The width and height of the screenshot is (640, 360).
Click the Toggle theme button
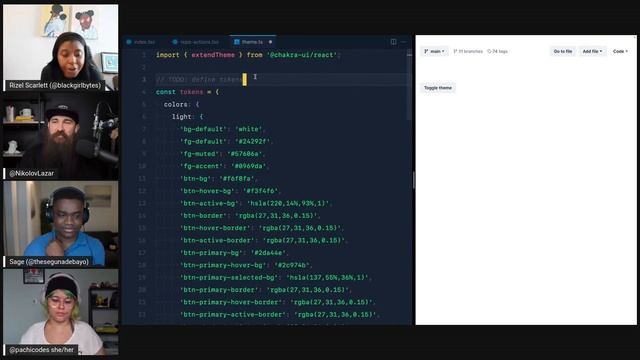(438, 88)
